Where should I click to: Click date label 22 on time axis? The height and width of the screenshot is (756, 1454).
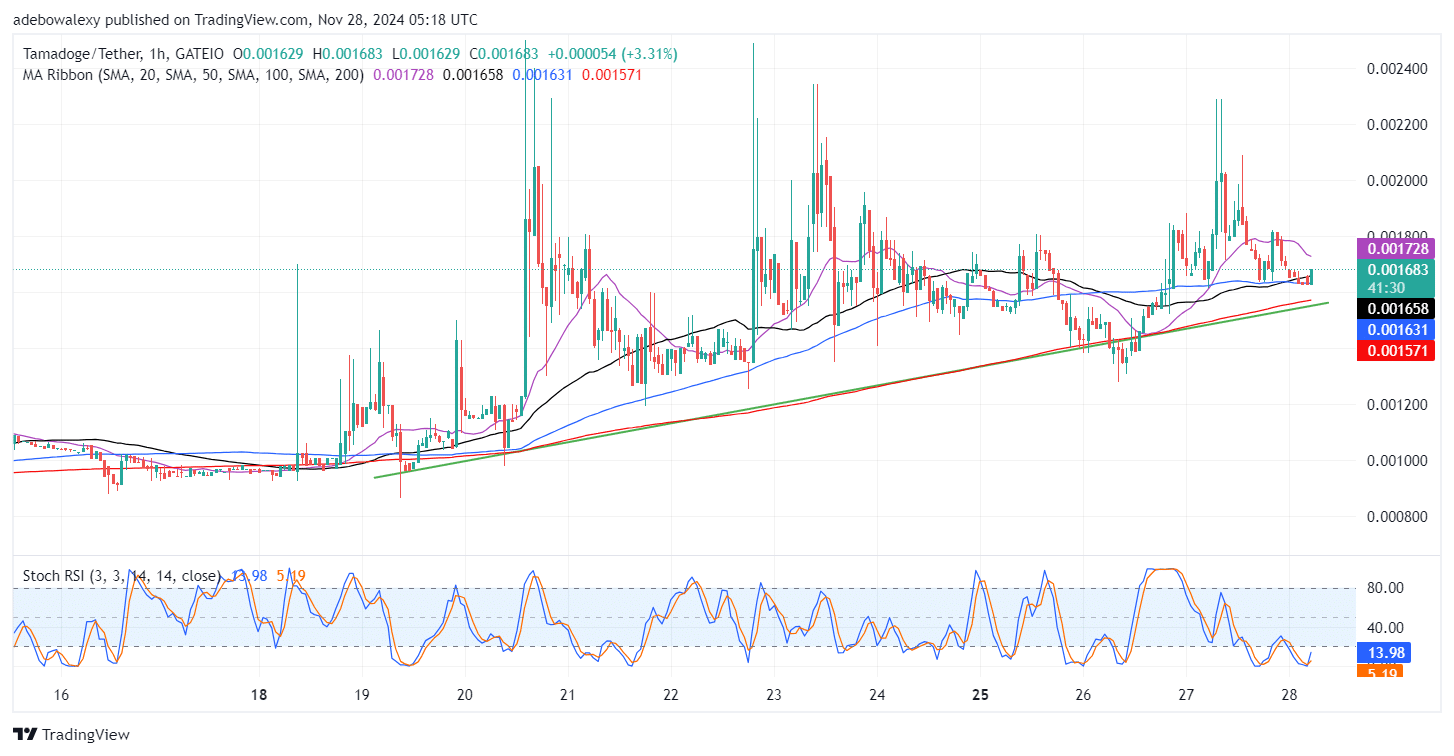pos(671,694)
